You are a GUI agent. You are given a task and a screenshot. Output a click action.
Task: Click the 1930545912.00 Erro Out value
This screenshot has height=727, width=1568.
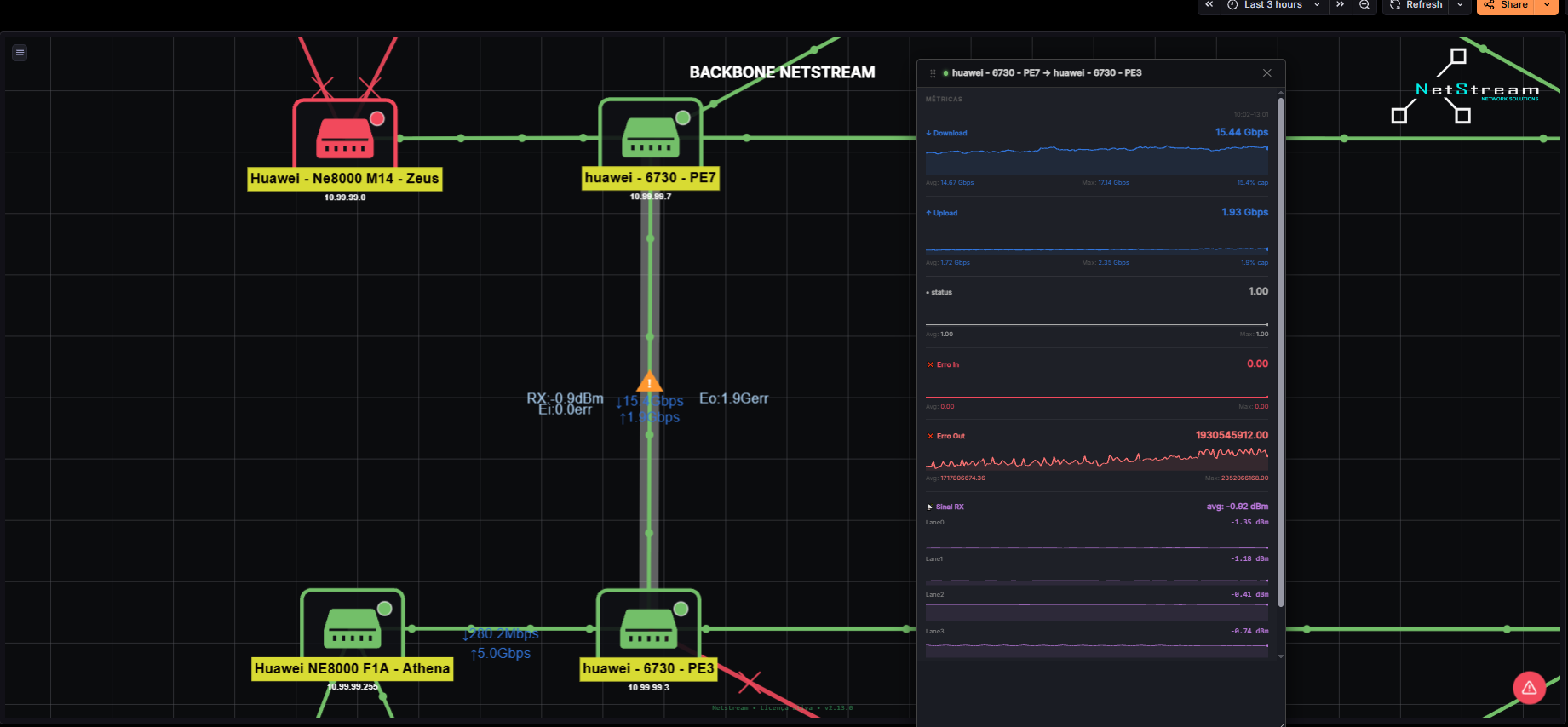1232,436
